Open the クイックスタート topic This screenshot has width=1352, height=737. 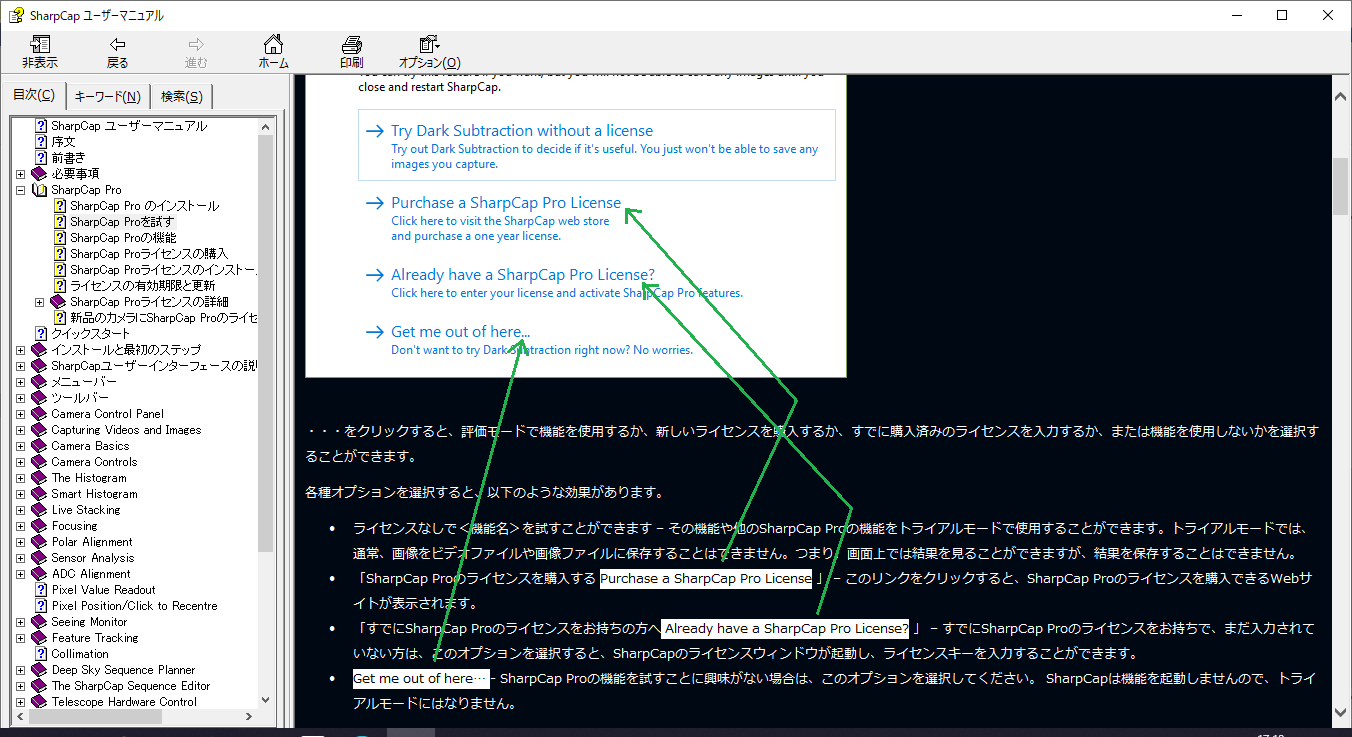tap(91, 334)
